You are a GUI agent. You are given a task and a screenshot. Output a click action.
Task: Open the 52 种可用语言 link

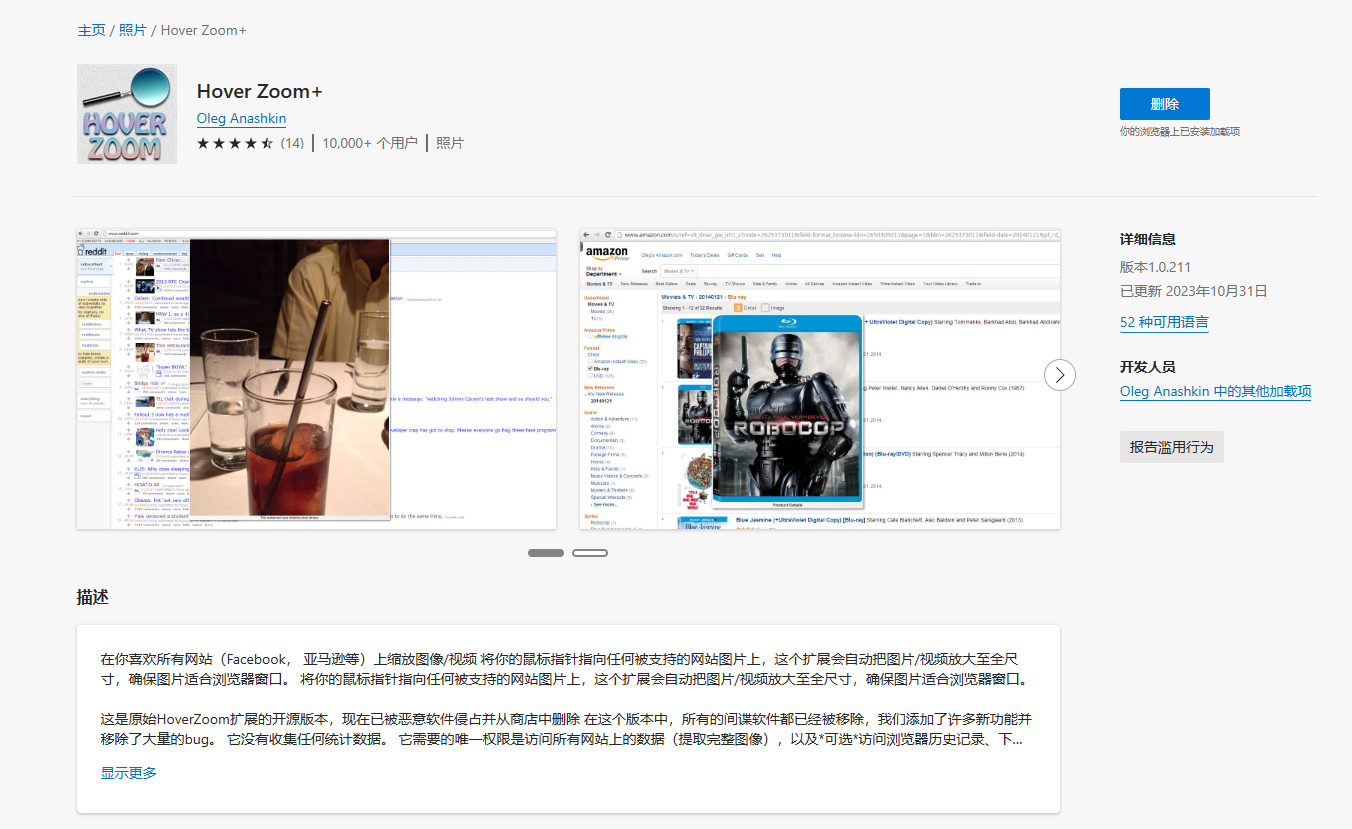(1164, 322)
